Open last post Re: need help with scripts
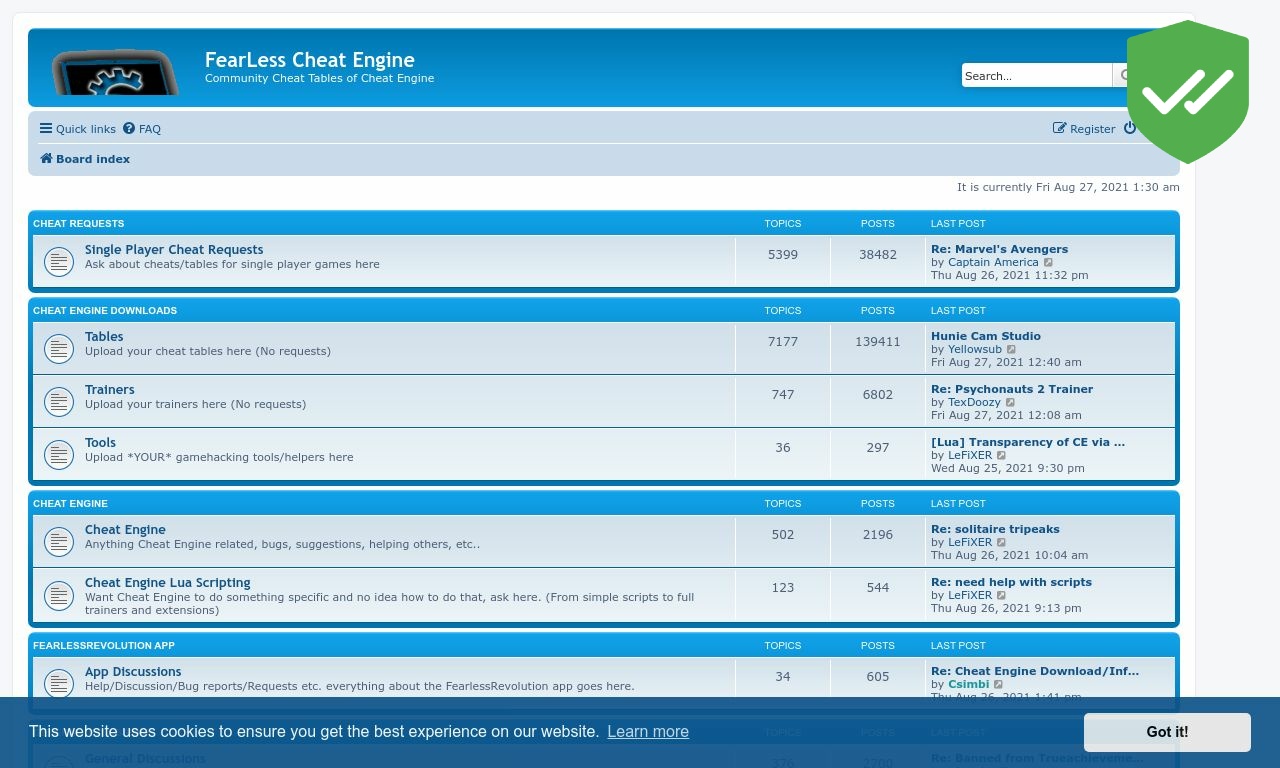The image size is (1280, 768). [x=1011, y=582]
